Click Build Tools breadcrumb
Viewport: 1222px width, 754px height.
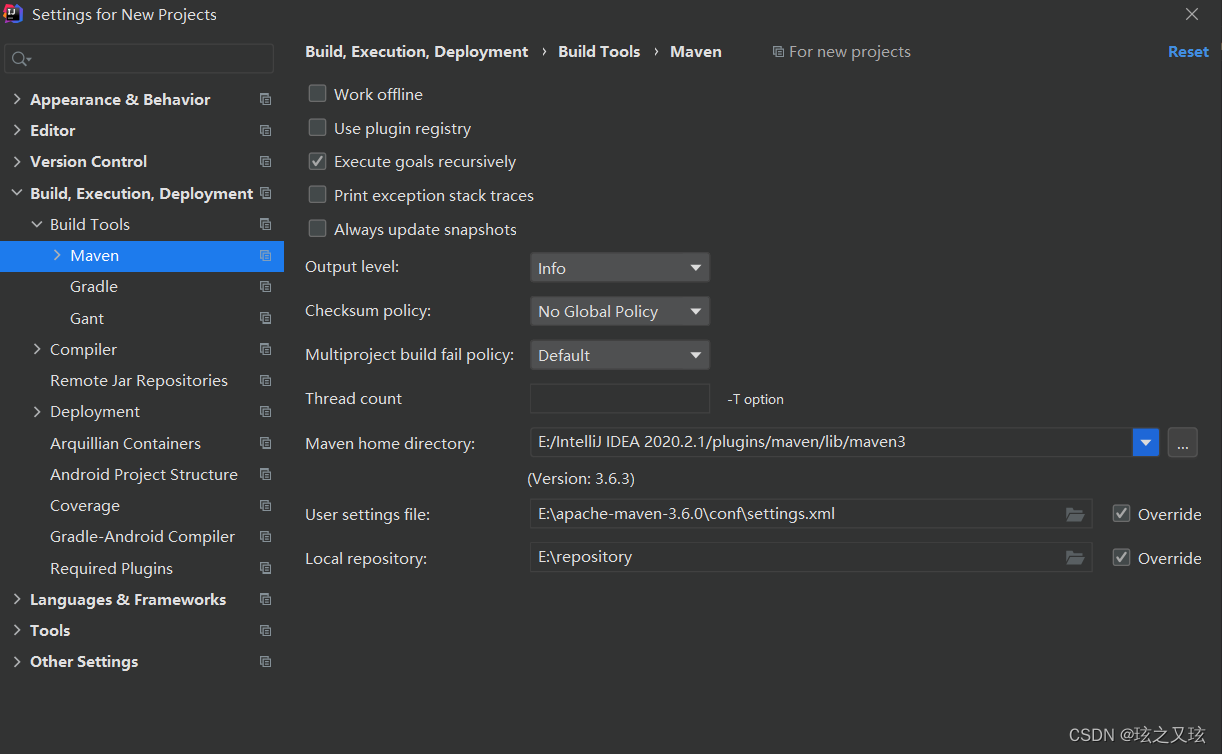pos(599,52)
